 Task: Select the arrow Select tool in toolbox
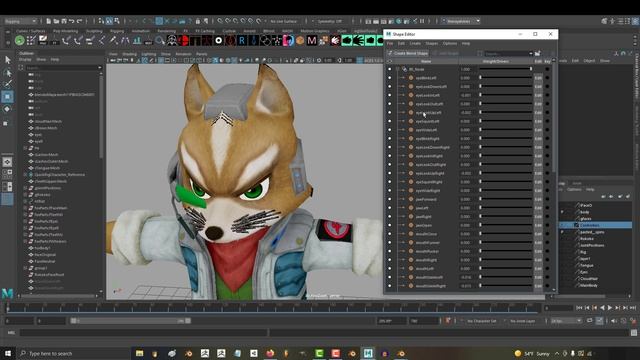point(7,60)
